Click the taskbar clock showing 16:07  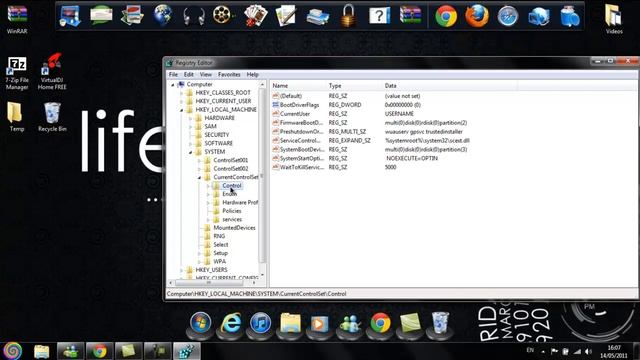click(x=613, y=351)
